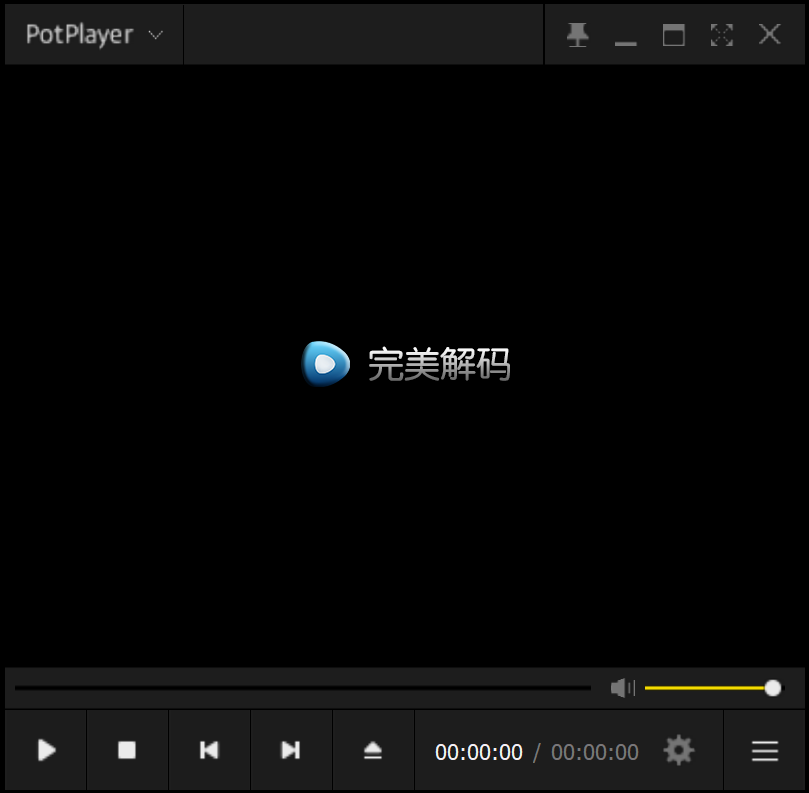
Task: Toggle the playlist hamburger button
Action: (765, 751)
